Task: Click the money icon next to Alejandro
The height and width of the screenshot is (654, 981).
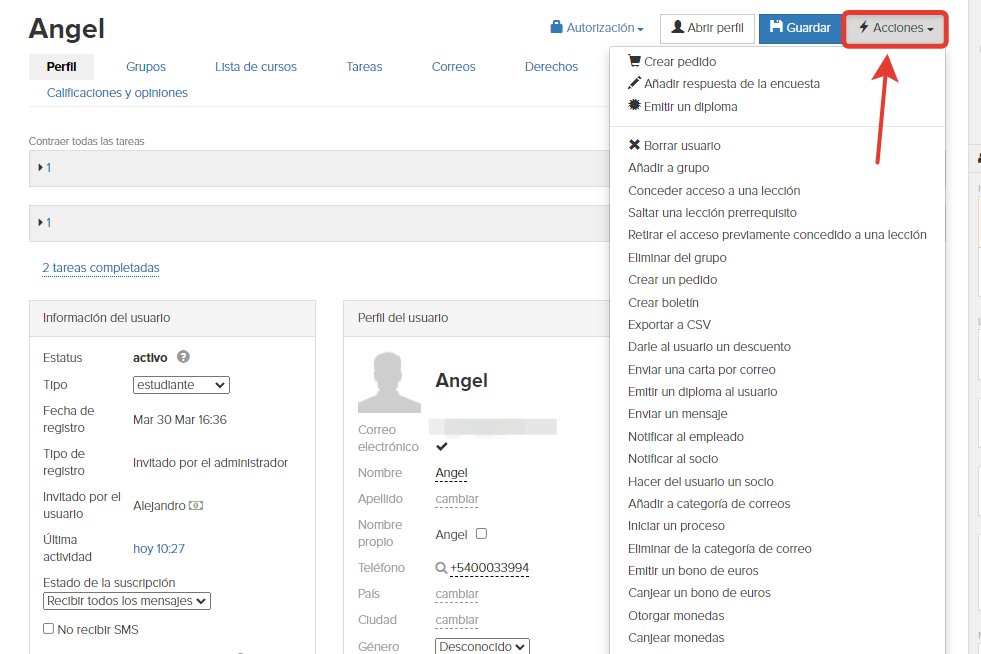Action: tap(196, 505)
